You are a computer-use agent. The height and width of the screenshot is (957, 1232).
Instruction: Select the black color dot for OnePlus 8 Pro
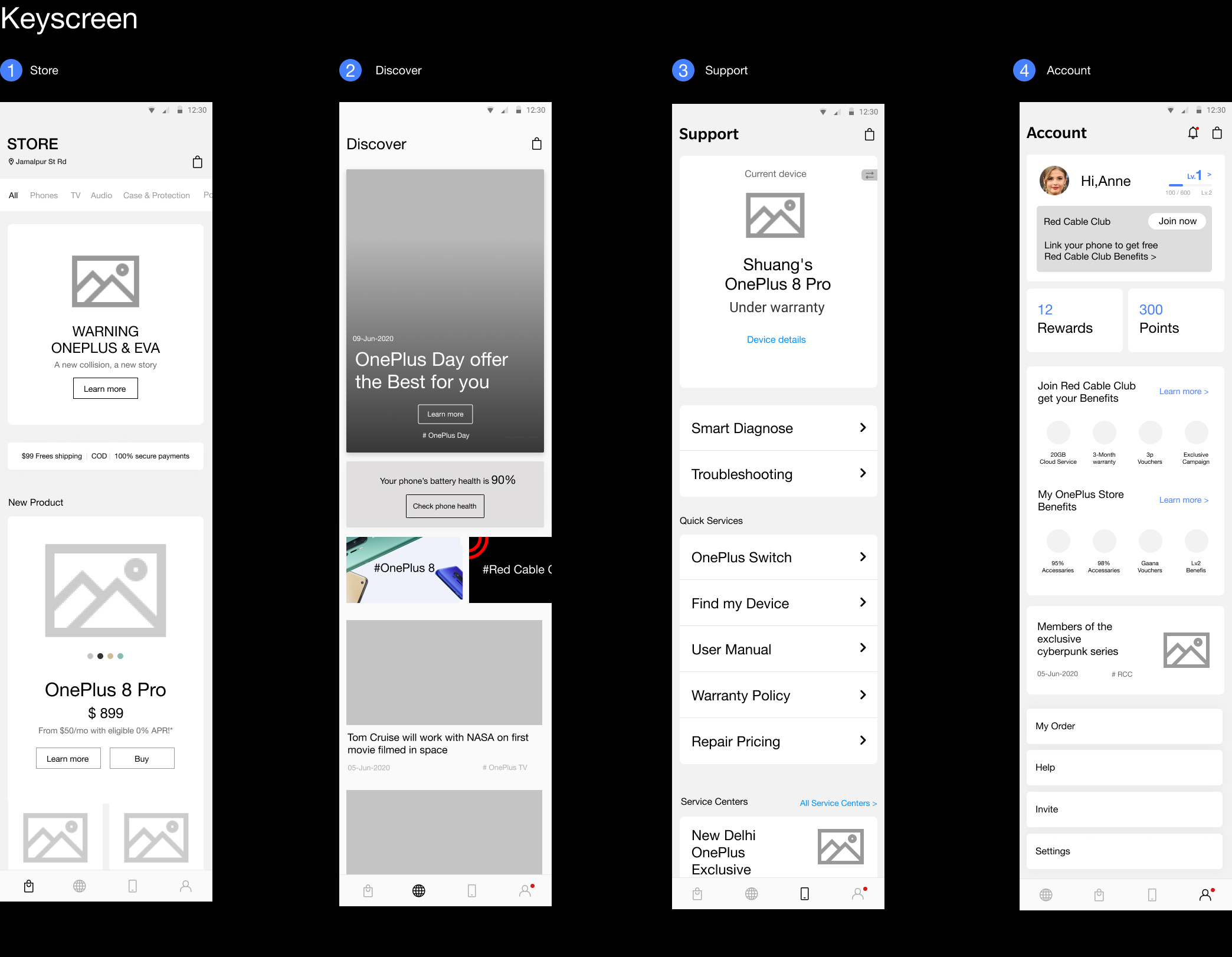pos(100,656)
